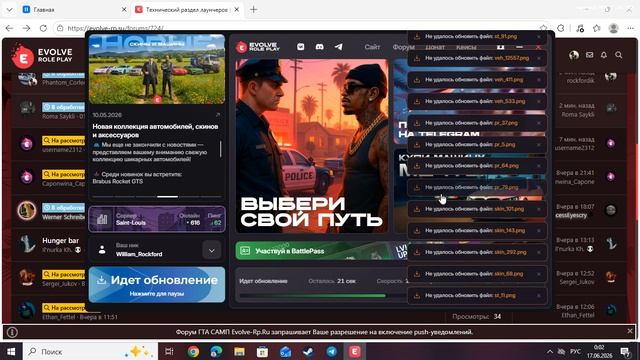This screenshot has height=360, width=640.
Task: Open a new browser tab
Action: tap(253, 9)
